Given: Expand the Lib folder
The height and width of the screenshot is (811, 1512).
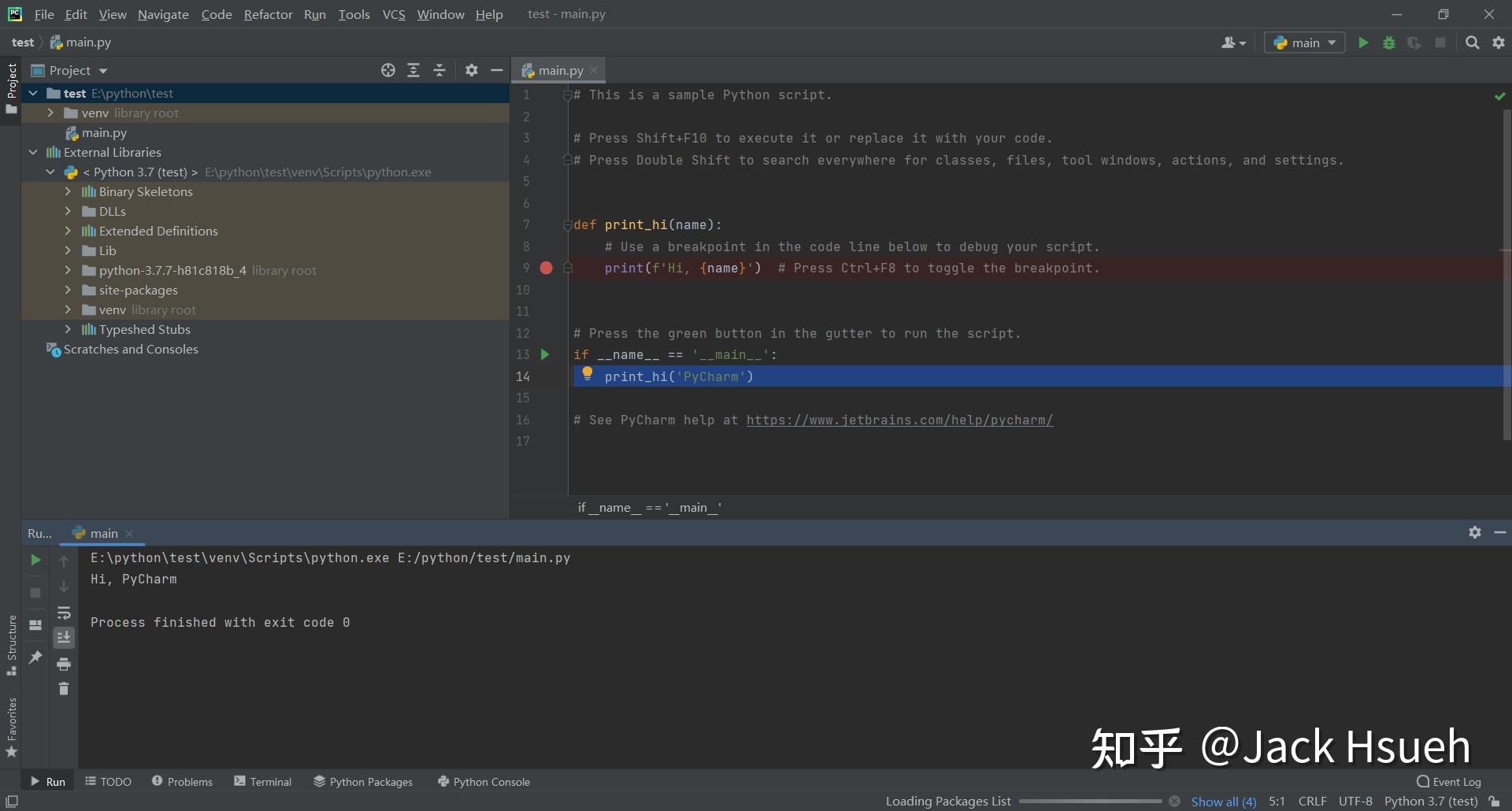Looking at the screenshot, I should point(68,250).
